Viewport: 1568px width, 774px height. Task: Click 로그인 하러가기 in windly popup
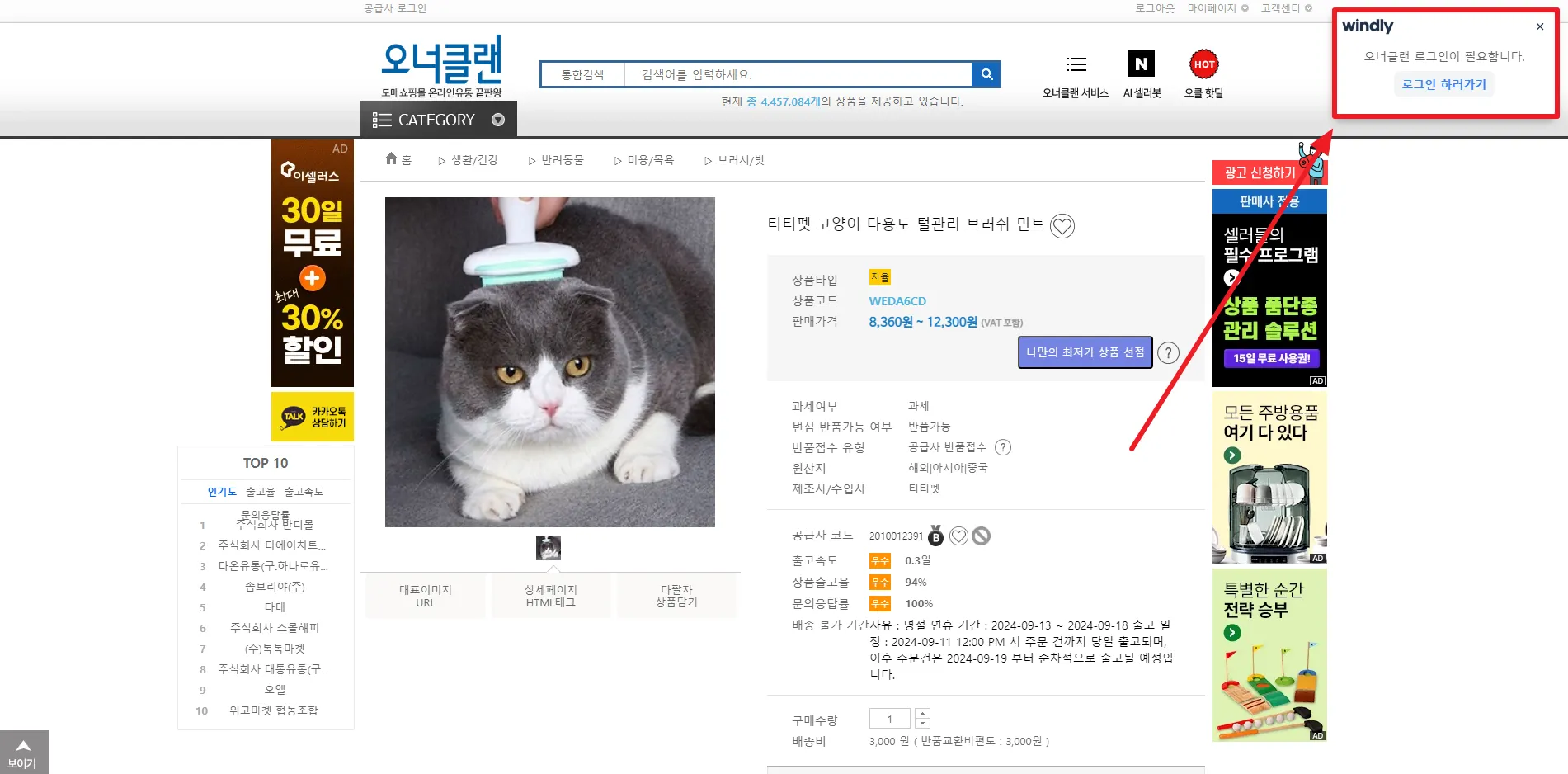pyautogui.click(x=1444, y=84)
